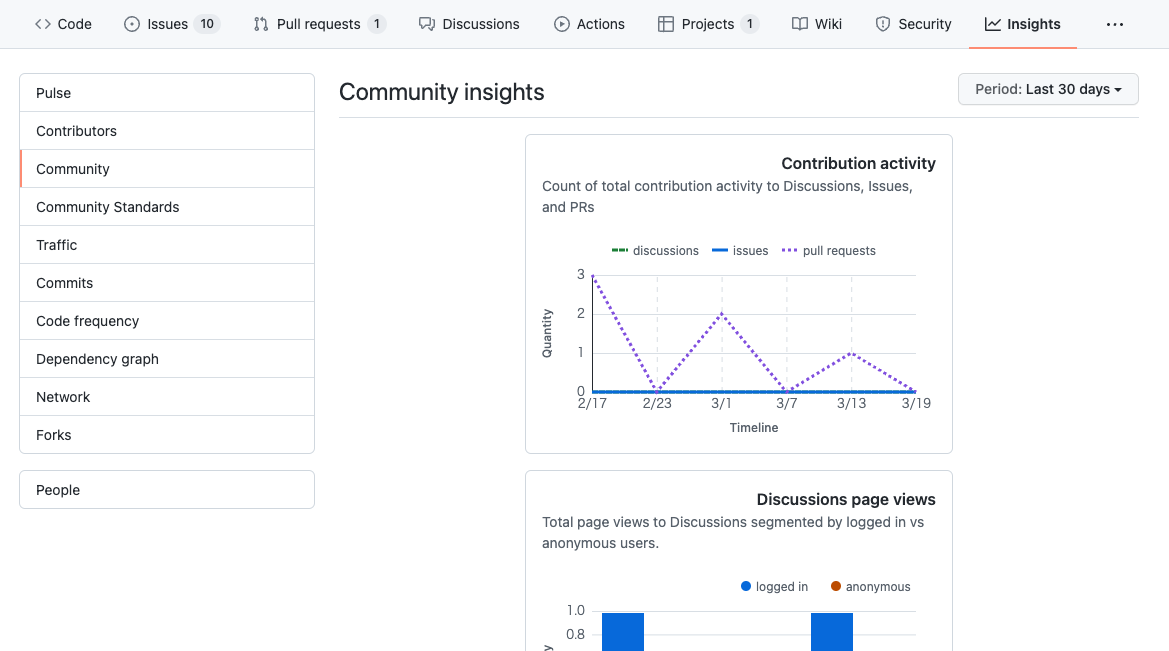
Task: Go to the Security tab
Action: tap(913, 24)
